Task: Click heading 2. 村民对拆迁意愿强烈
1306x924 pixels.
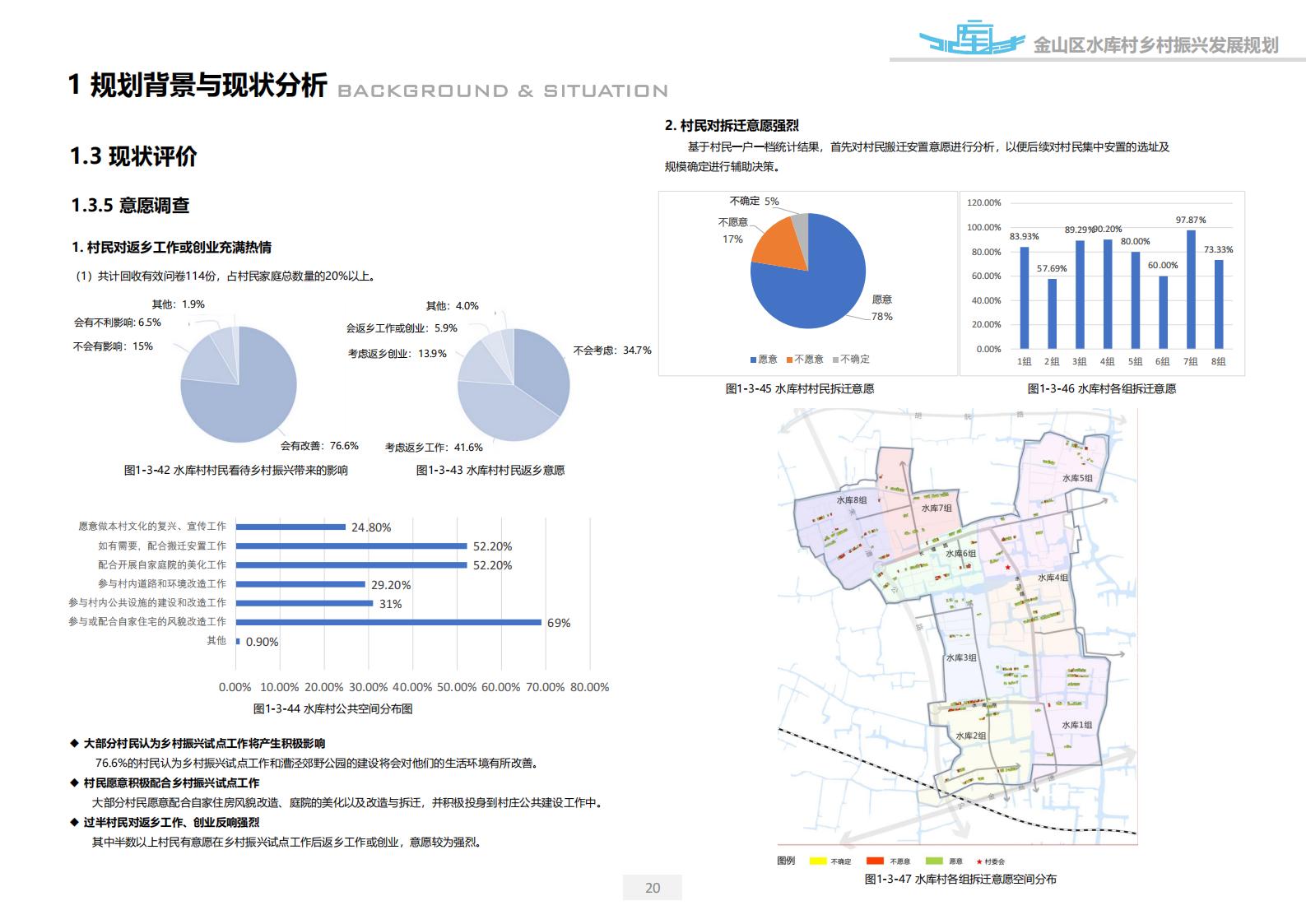Action: point(732,126)
